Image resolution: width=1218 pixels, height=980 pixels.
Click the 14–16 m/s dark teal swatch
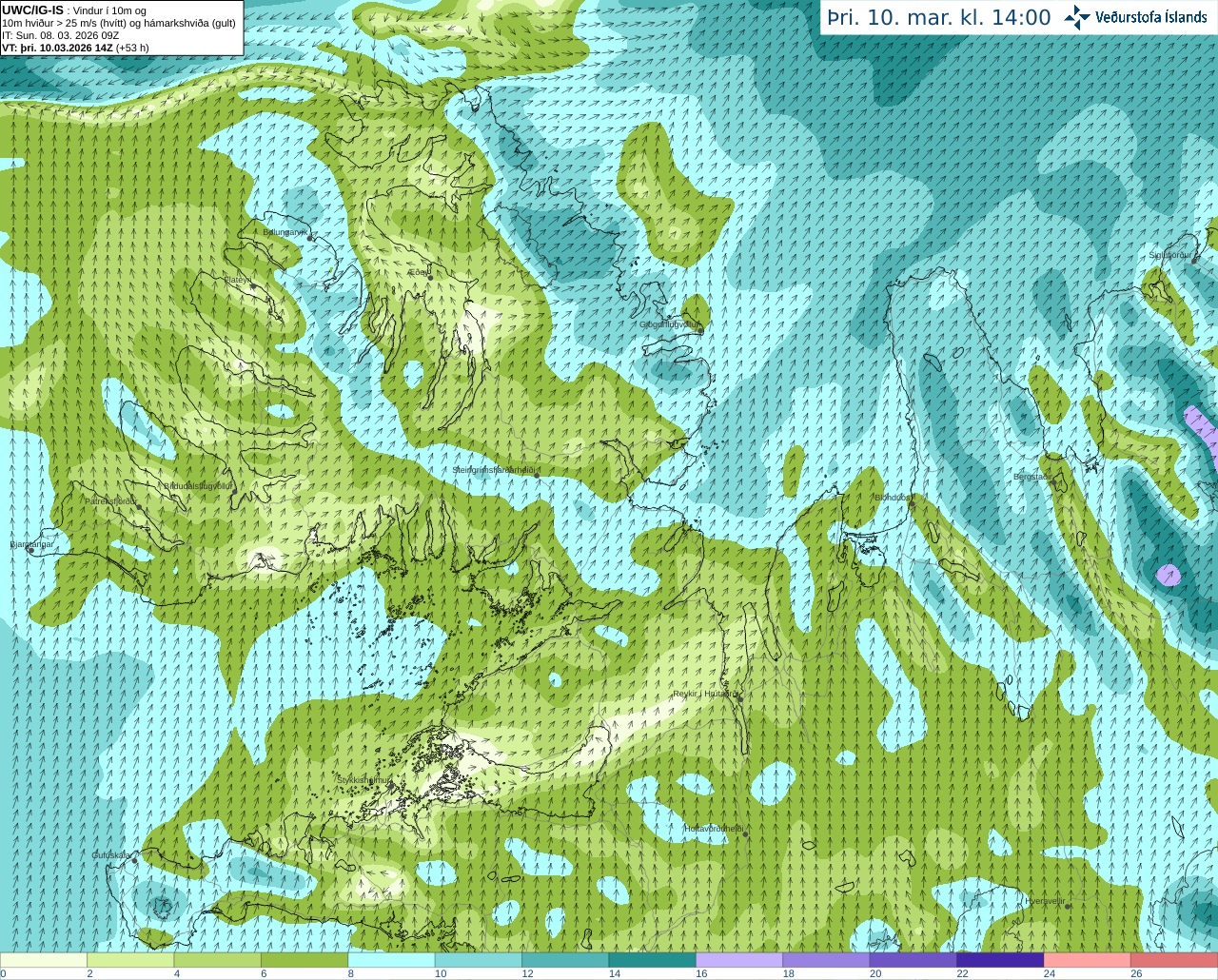tap(653, 960)
